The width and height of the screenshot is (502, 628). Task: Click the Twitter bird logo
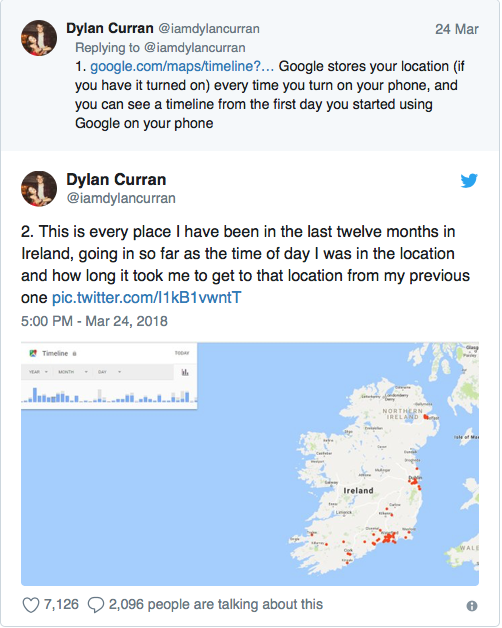coord(469,180)
